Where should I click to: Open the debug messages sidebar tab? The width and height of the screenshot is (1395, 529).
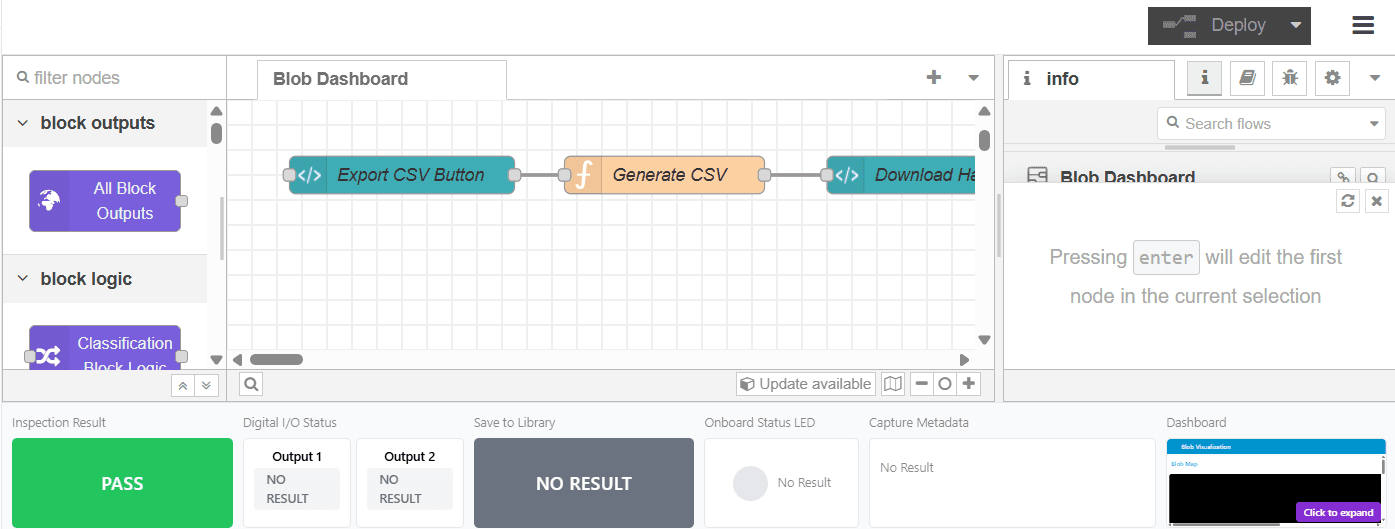point(1289,78)
